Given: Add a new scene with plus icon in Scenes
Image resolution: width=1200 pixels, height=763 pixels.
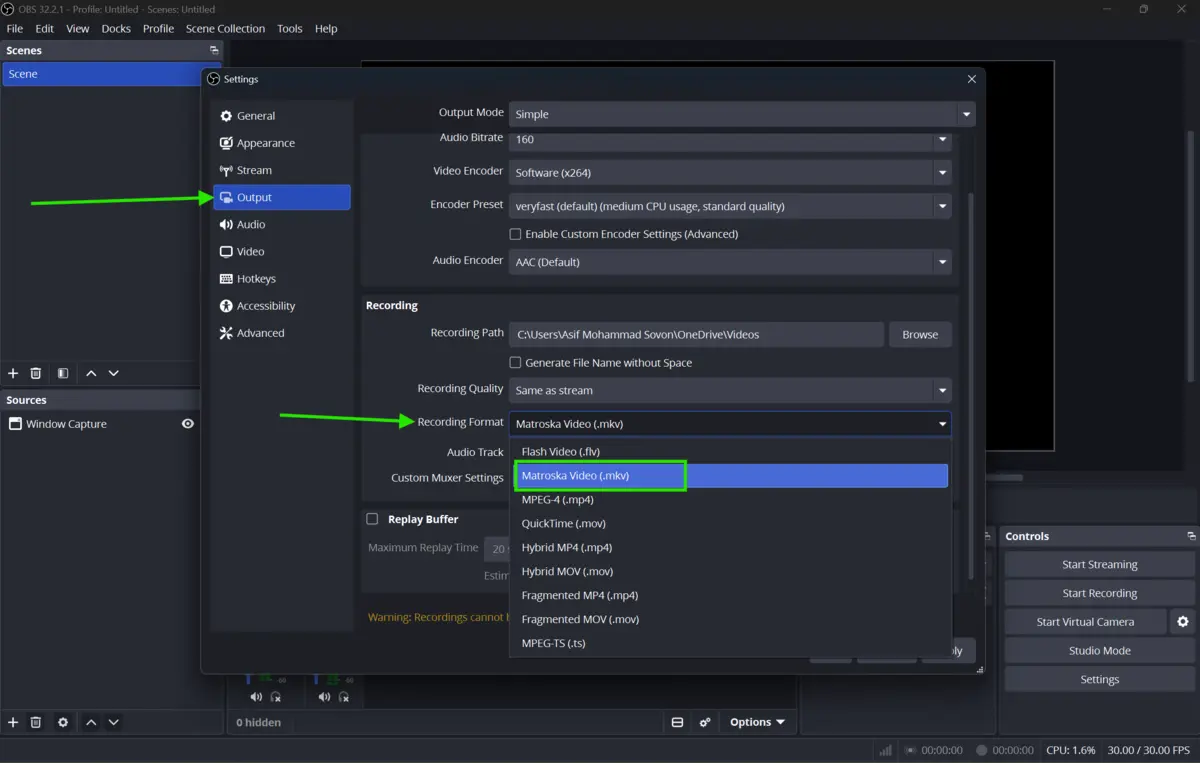Looking at the screenshot, I should coord(13,373).
